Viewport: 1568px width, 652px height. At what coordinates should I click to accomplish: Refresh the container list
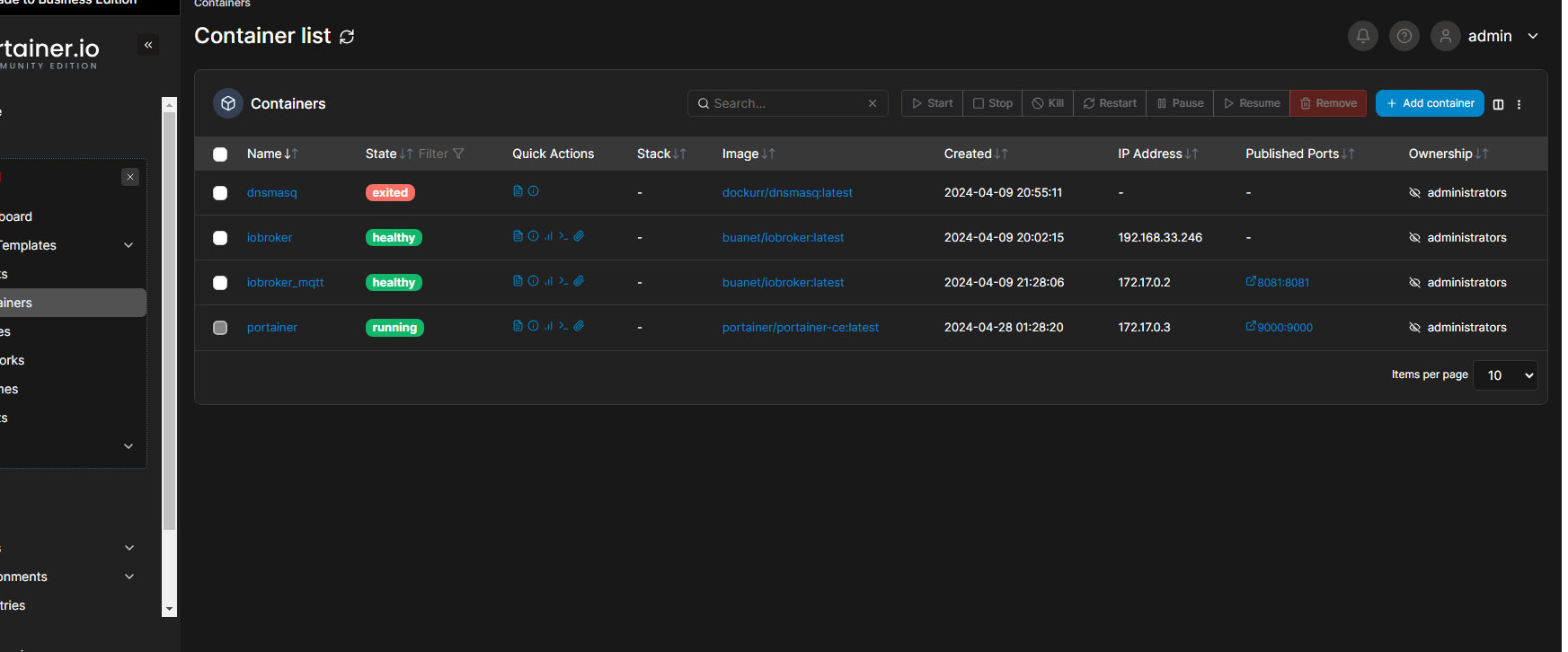pyautogui.click(x=347, y=37)
